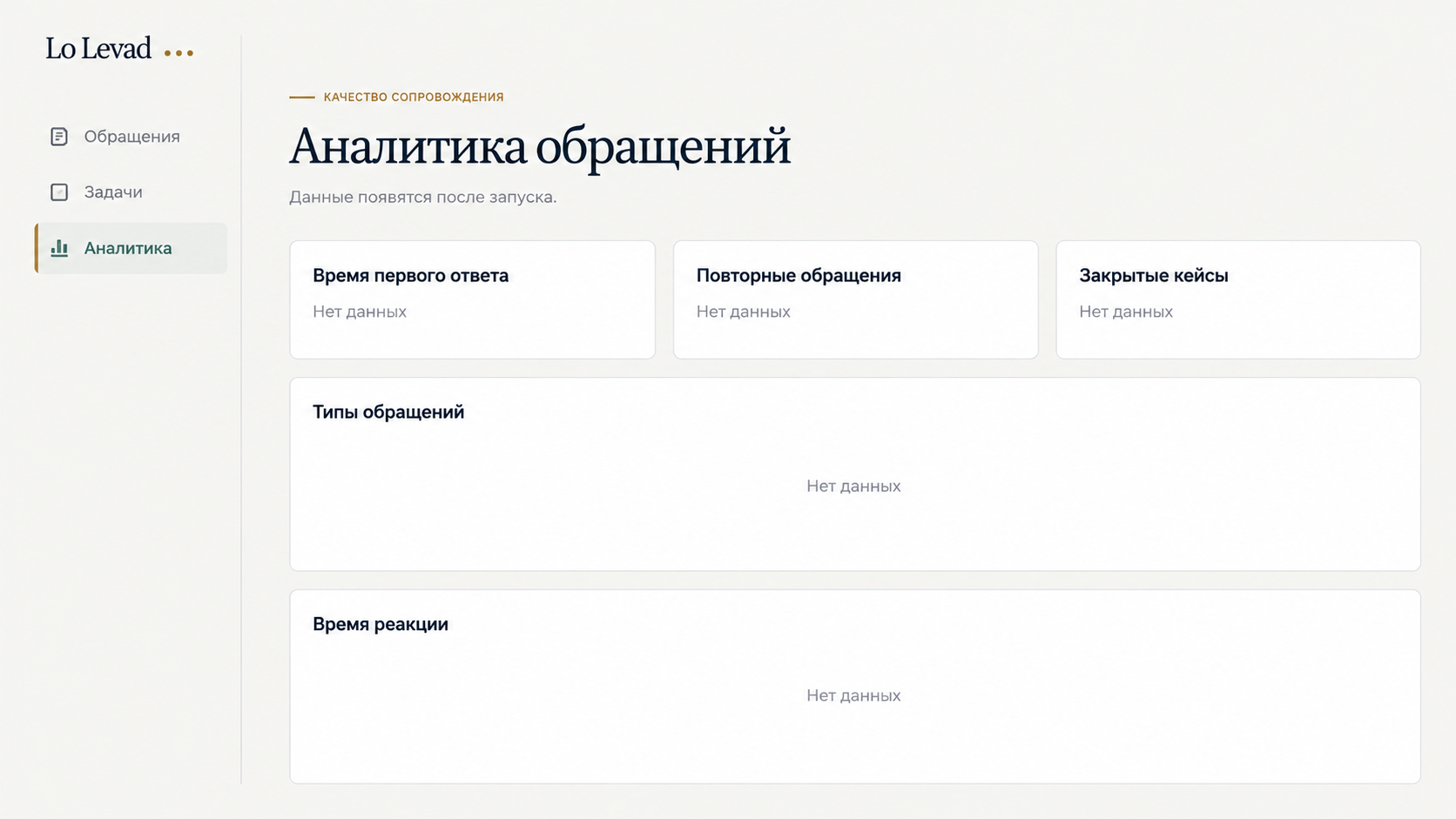The width and height of the screenshot is (1456, 819).
Task: Select the Аналитика menu item
Action: click(131, 248)
